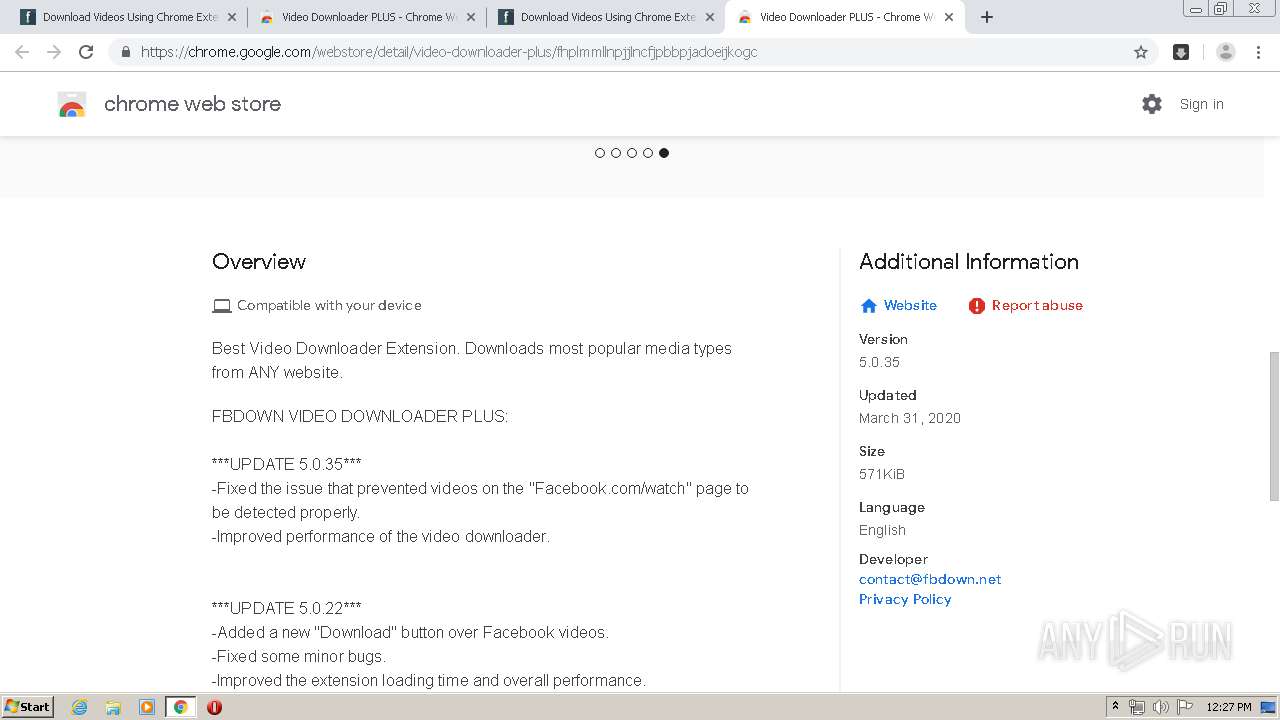The width and height of the screenshot is (1280, 720).
Task: Open the Privacy Policy link
Action: (905, 599)
